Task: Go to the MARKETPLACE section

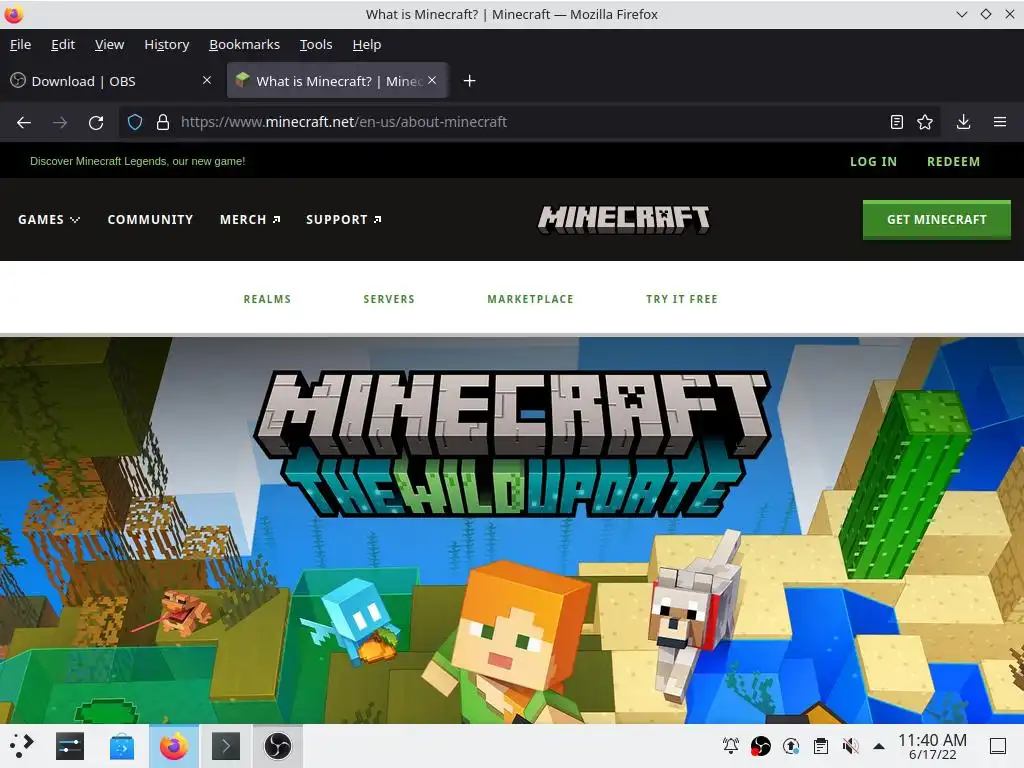Action: [530, 299]
